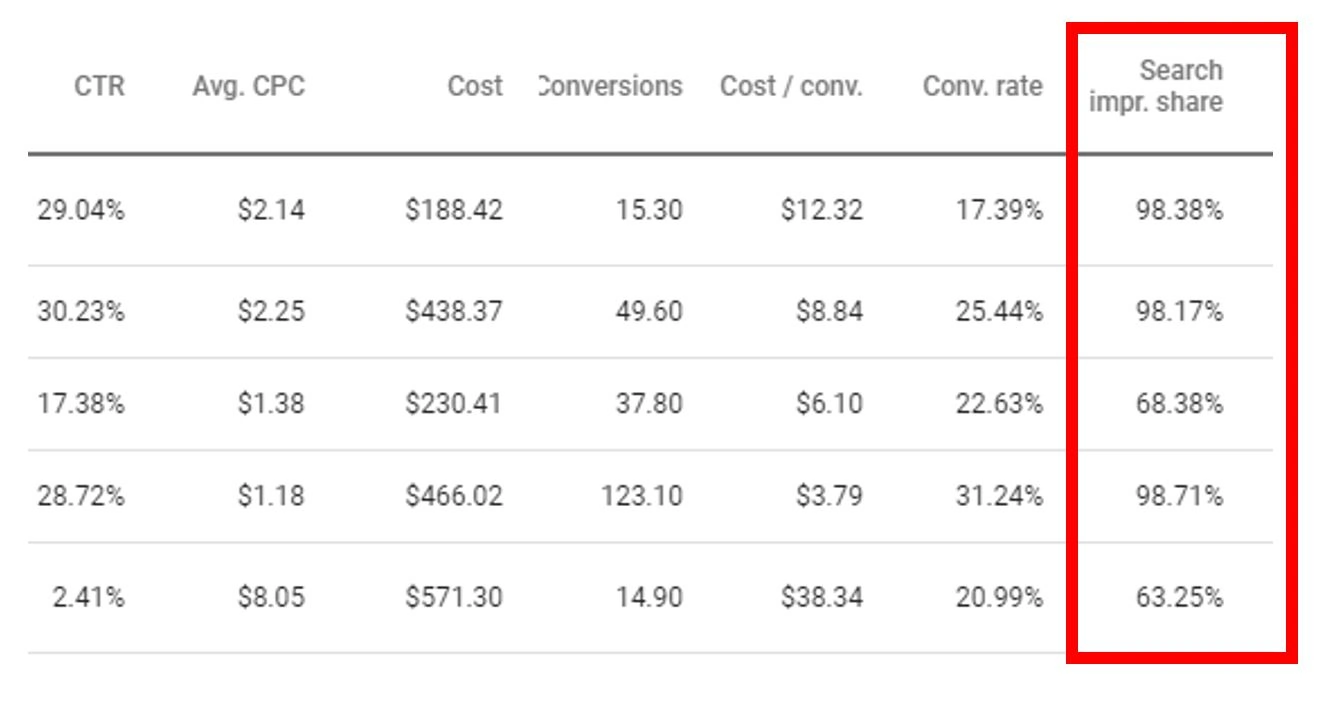Viewport: 1335px width, 713px height.
Task: Select the 63.25% impression share cell
Action: [1179, 598]
